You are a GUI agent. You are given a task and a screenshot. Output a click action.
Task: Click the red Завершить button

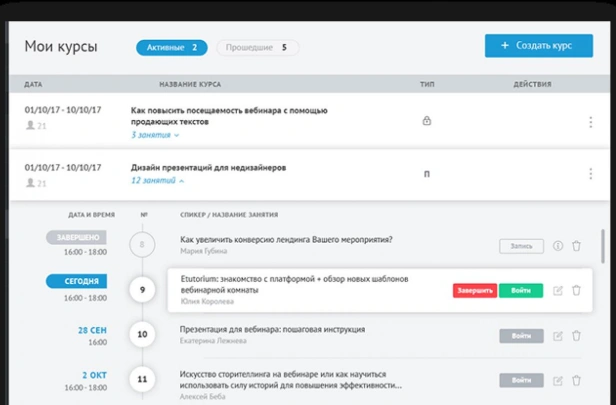pos(475,291)
